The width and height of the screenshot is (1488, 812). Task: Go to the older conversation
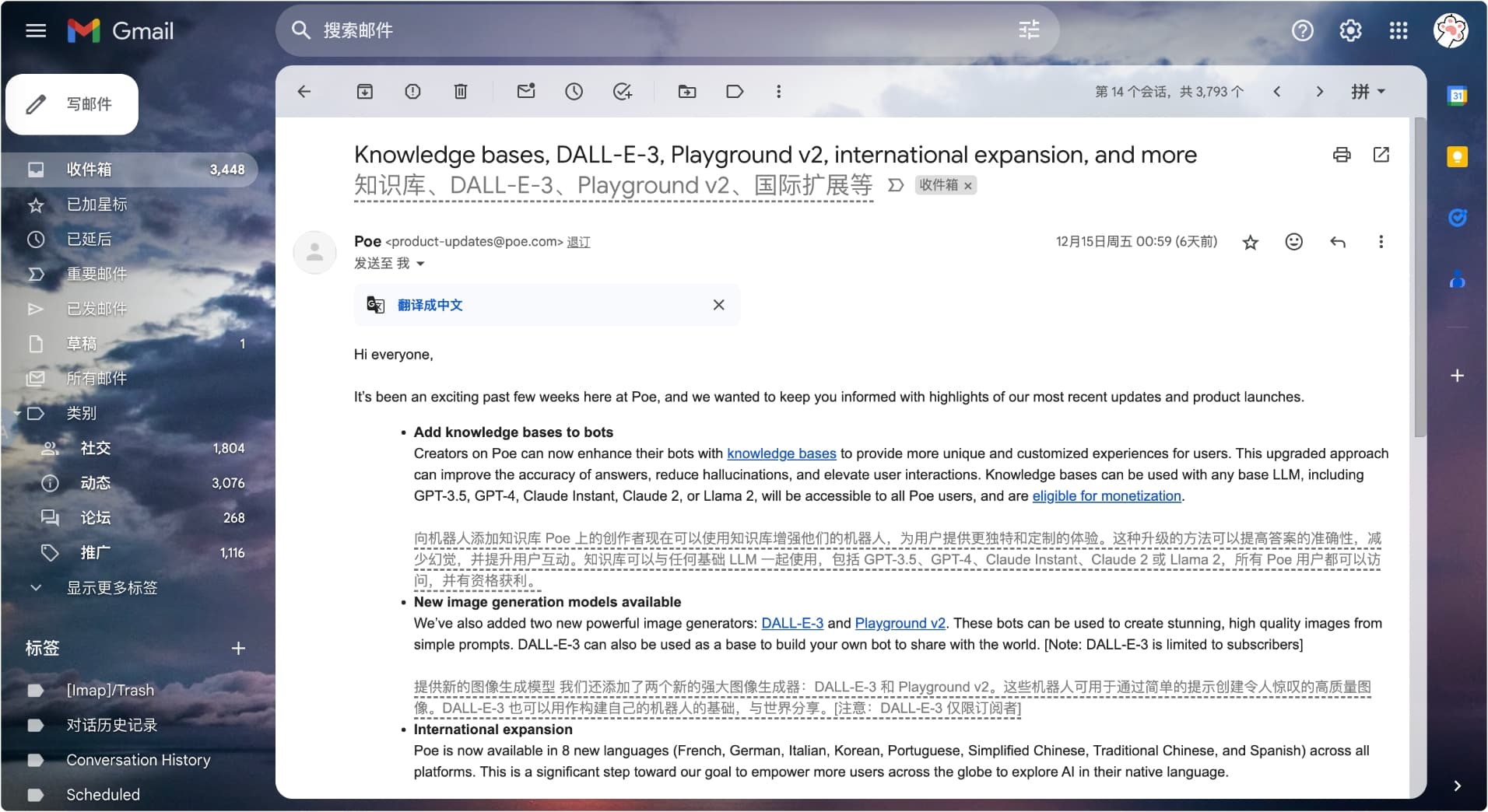(1319, 92)
